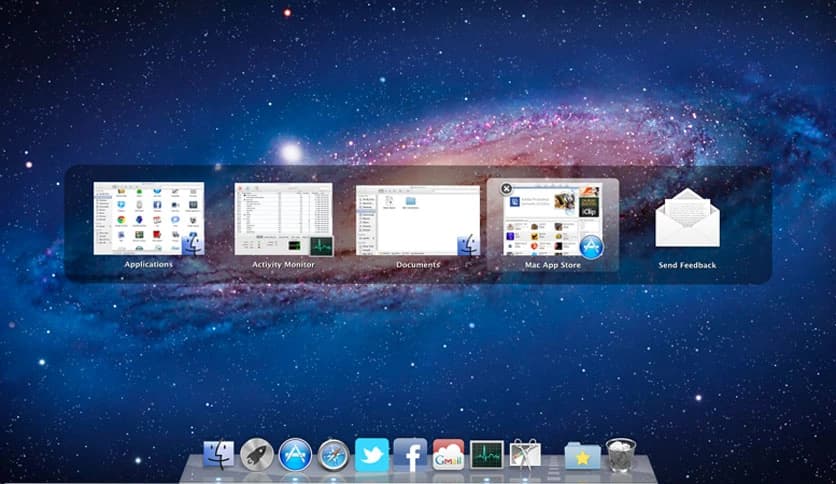Click the App Store icon in Dock
Viewport: 836px width, 484px height.
(x=296, y=454)
